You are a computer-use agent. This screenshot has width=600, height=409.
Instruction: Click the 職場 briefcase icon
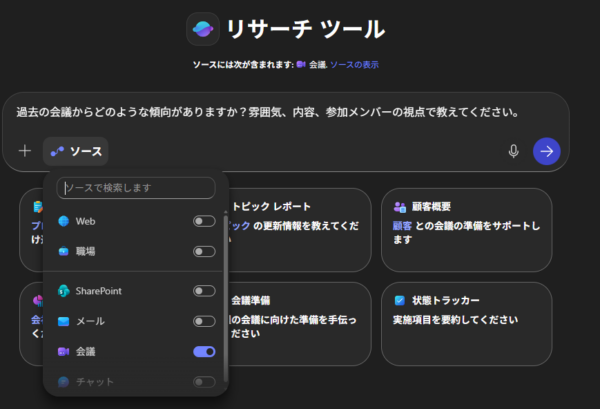(64, 251)
